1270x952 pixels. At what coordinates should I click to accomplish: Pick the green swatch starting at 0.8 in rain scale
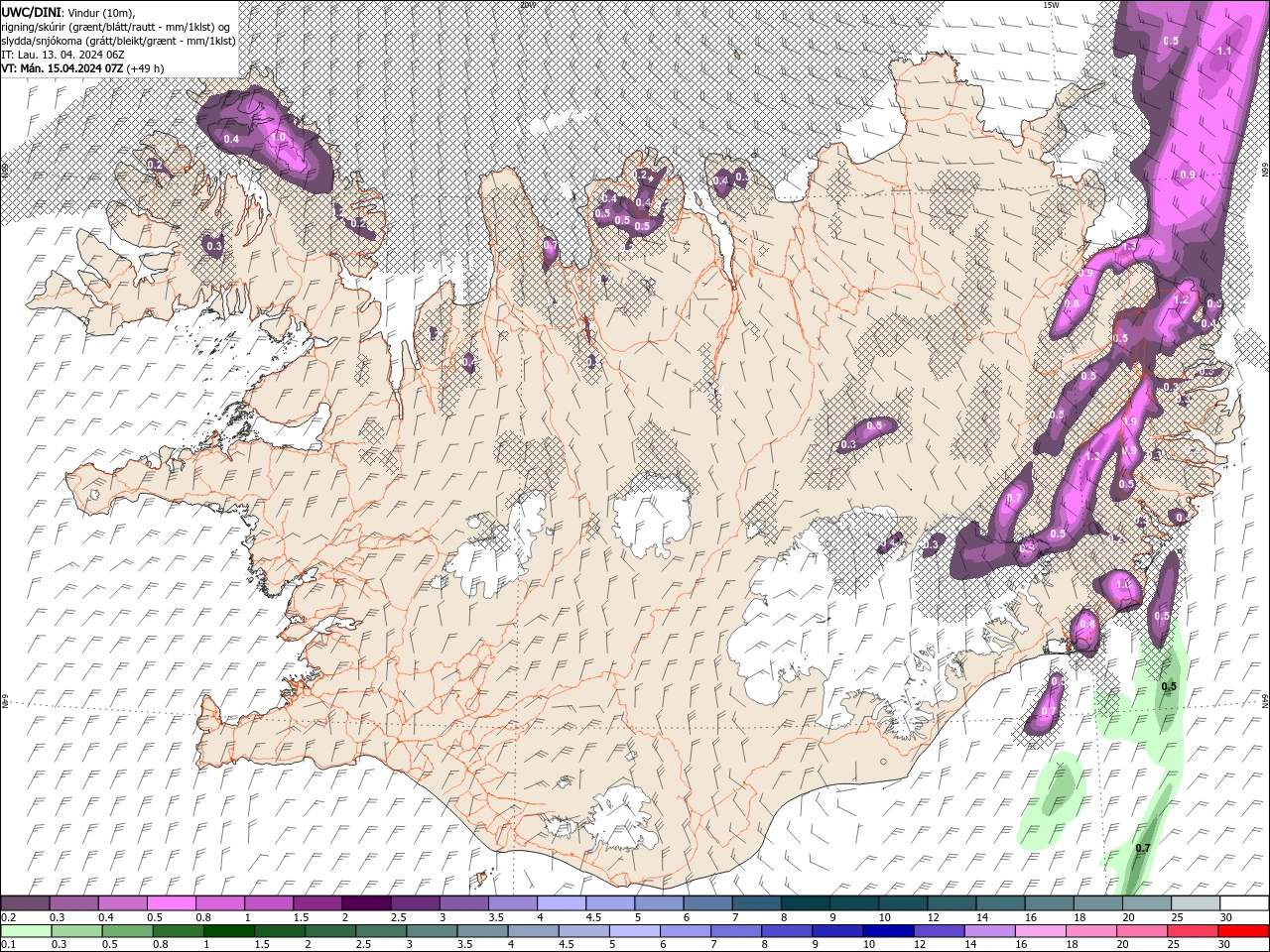point(178,931)
